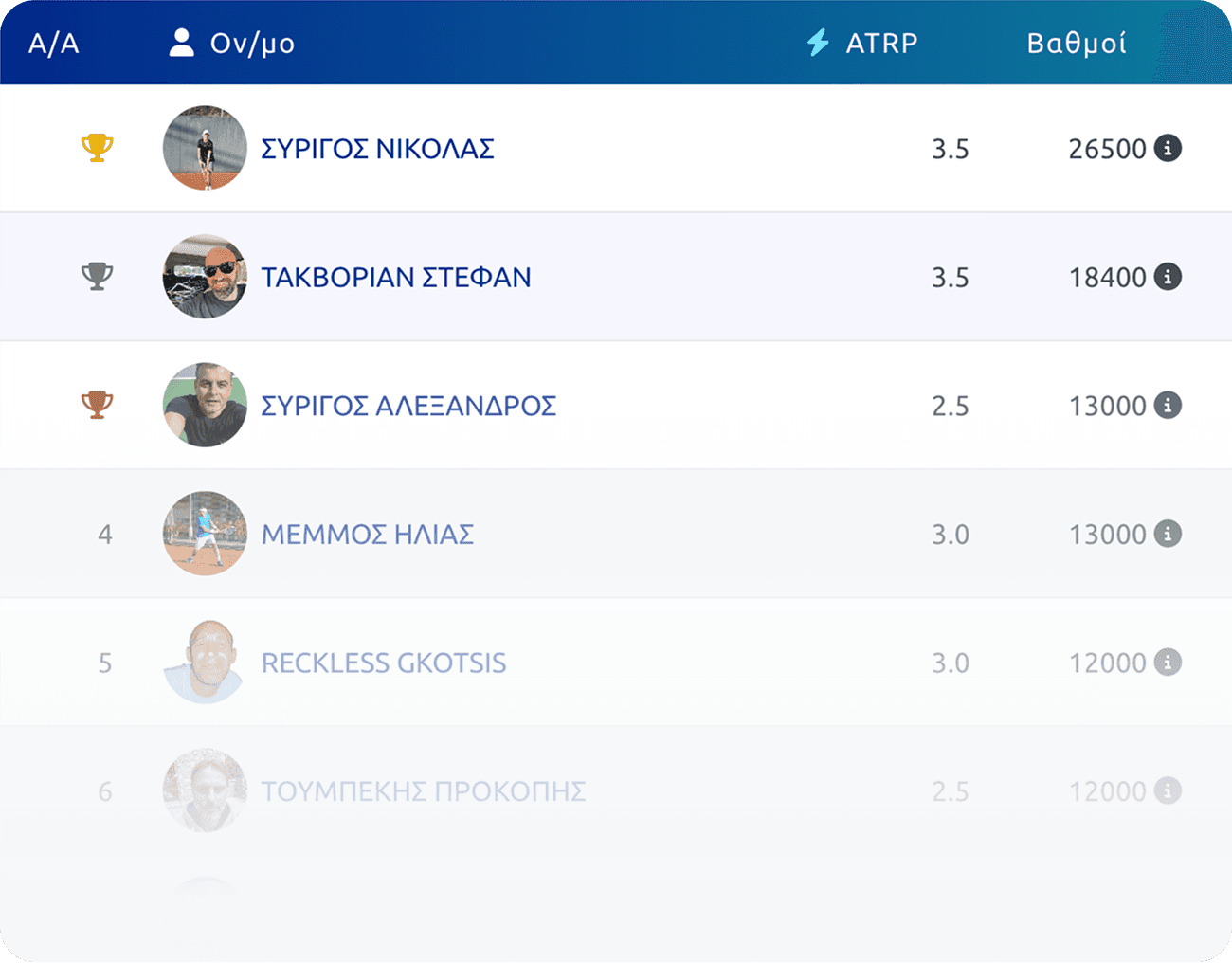Click ΤΑΚΒΟΡΙΑΝ ΣΤΕΦΑΝ avatar photo
Image resolution: width=1232 pixels, height=963 pixels.
click(205, 277)
